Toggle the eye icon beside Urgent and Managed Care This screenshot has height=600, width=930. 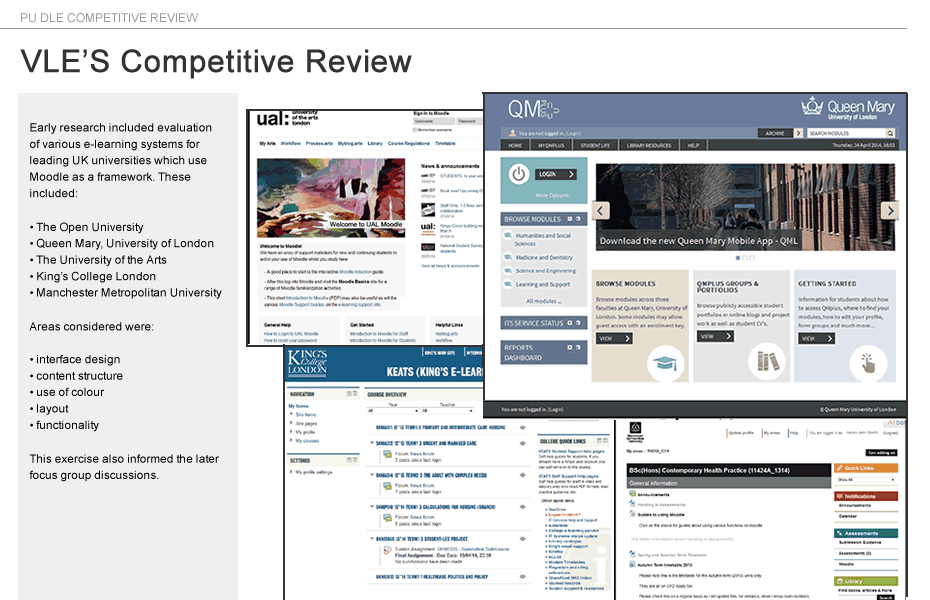(x=523, y=442)
